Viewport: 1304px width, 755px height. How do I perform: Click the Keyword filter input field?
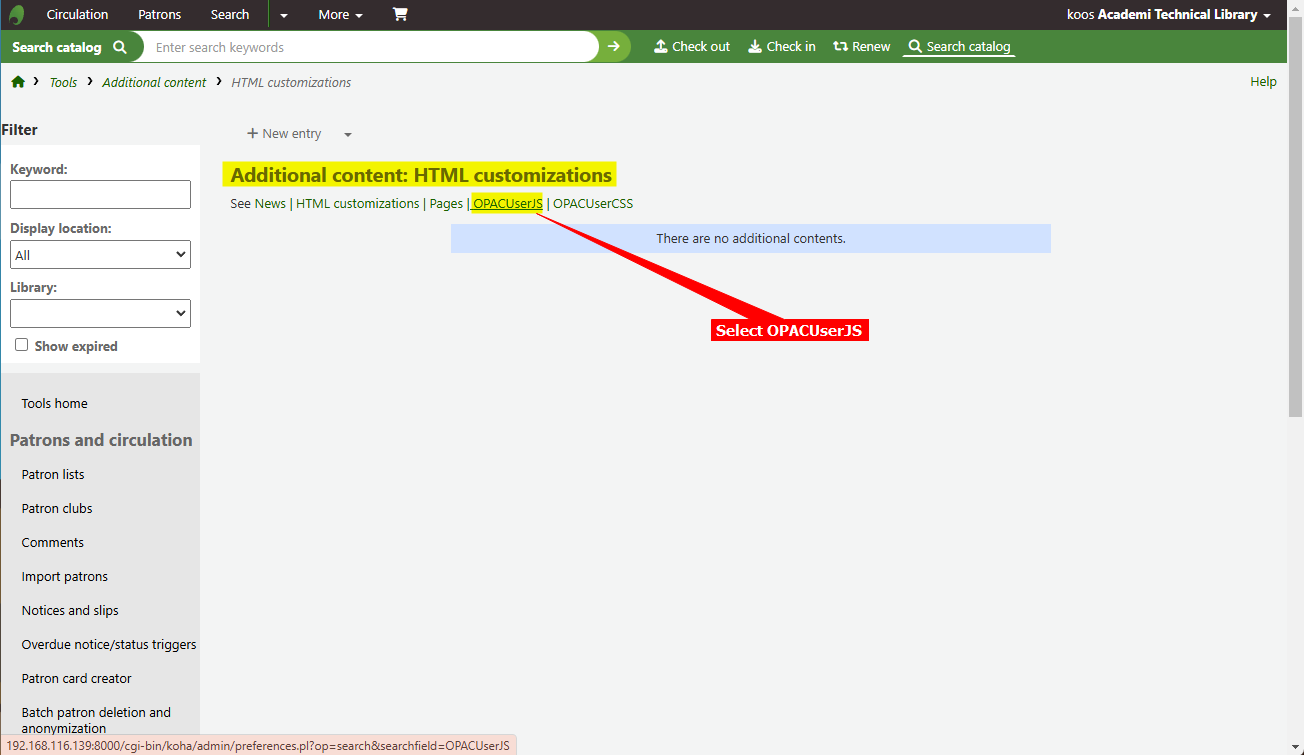point(100,195)
